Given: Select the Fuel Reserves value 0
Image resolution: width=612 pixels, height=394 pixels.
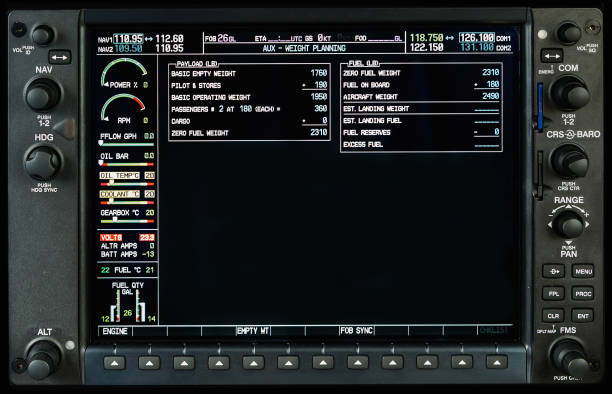Looking at the screenshot, I should tap(496, 132).
